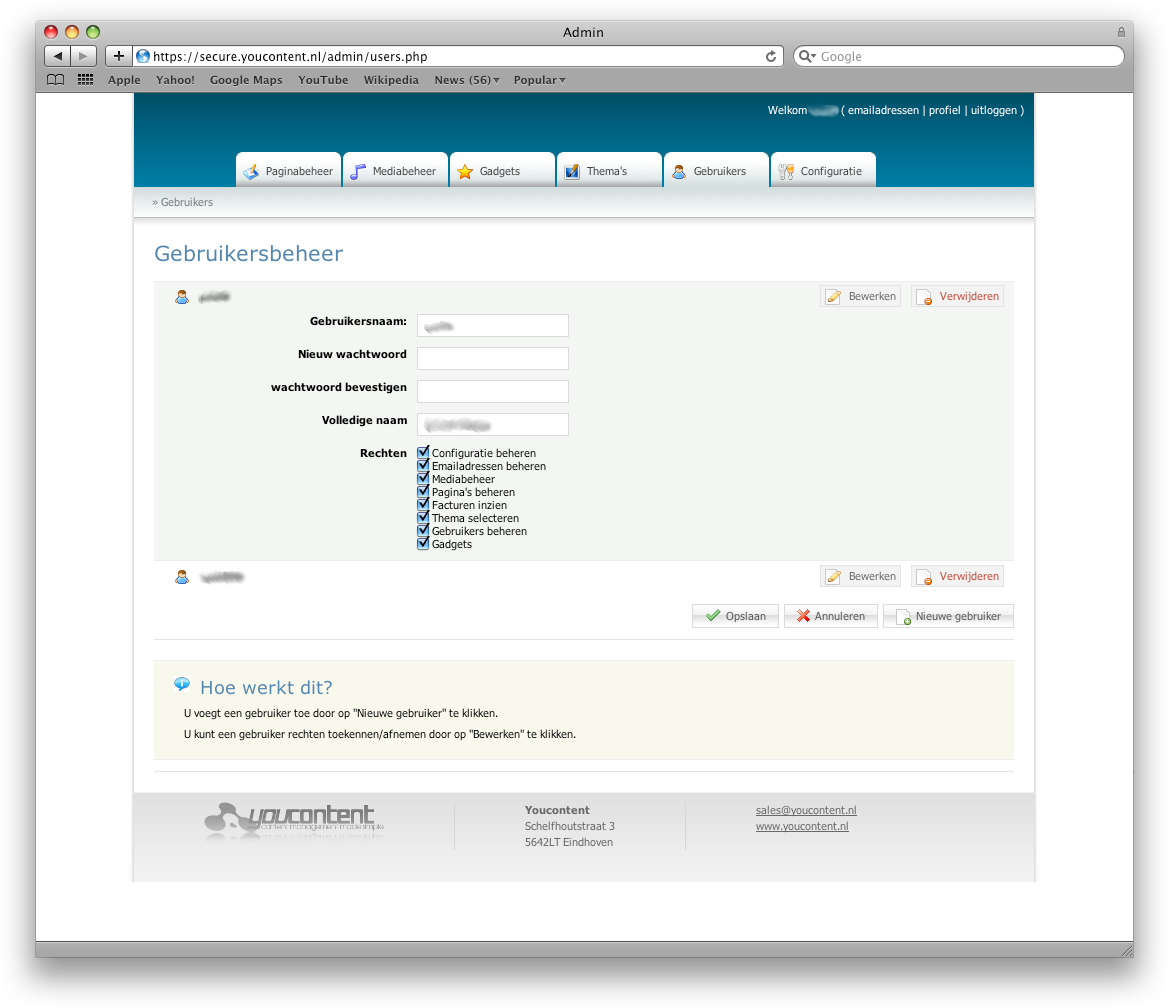1169x1008 pixels.
Task: Click the reload page icon in address bar
Action: pos(771,57)
